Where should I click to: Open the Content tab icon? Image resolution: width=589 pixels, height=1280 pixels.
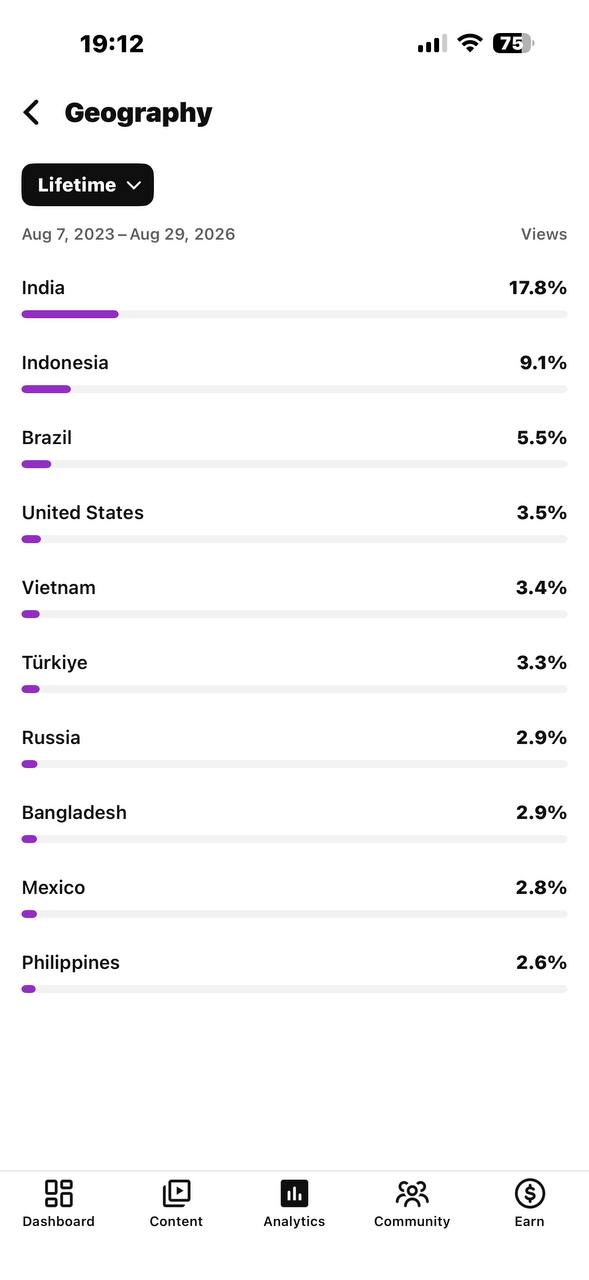click(x=176, y=1193)
